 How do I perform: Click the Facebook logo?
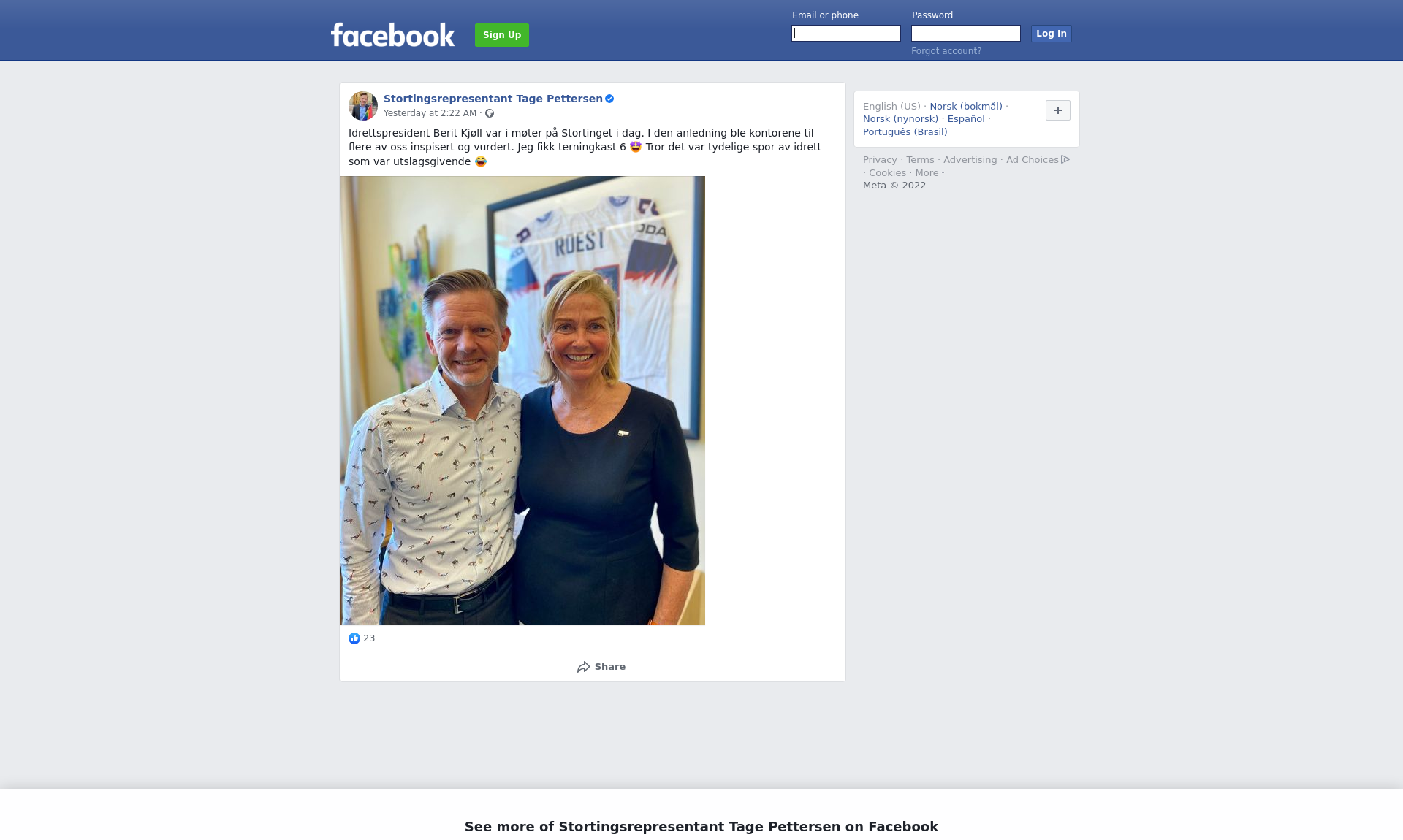[392, 34]
